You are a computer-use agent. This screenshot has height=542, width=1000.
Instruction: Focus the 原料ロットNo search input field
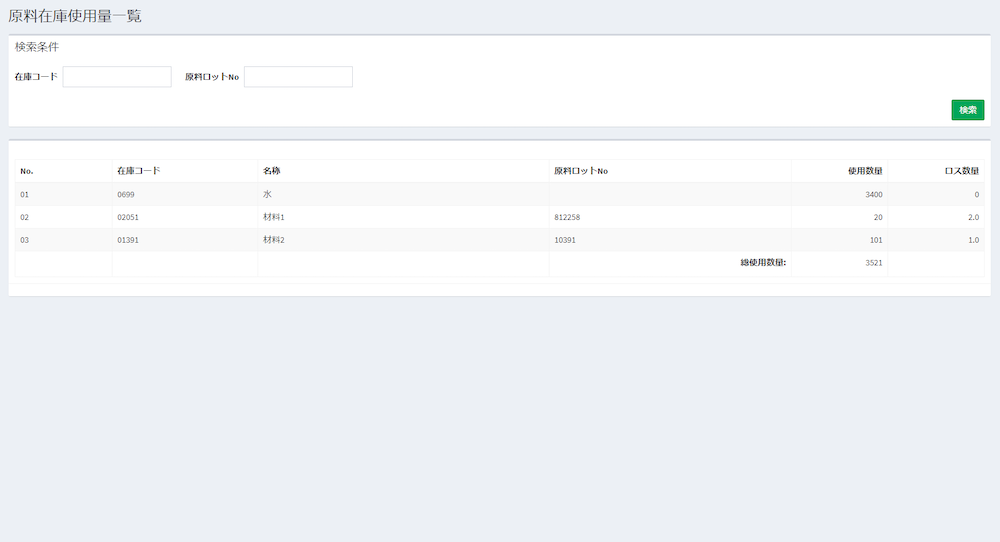point(298,77)
